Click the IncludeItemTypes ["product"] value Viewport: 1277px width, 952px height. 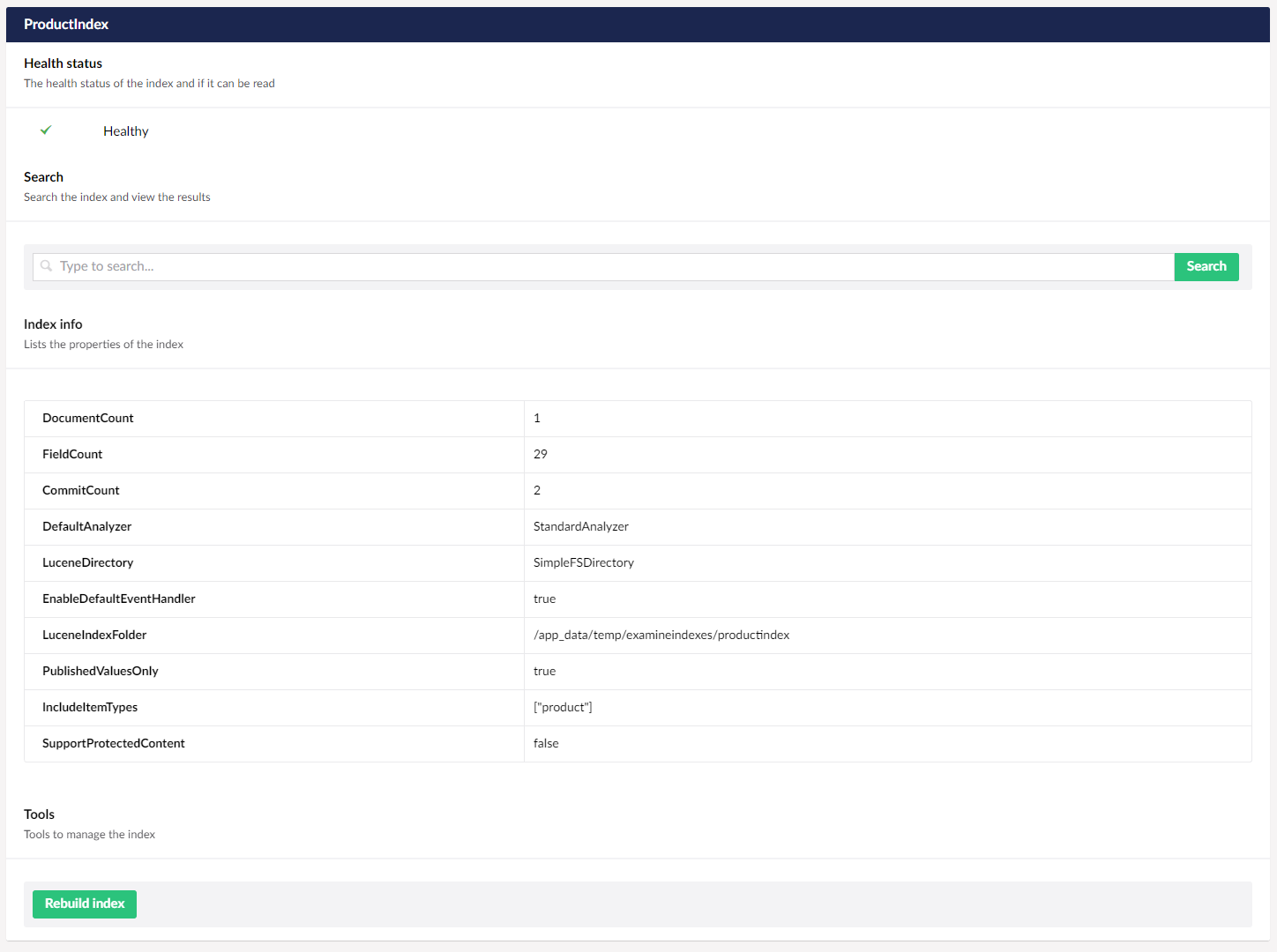click(563, 707)
